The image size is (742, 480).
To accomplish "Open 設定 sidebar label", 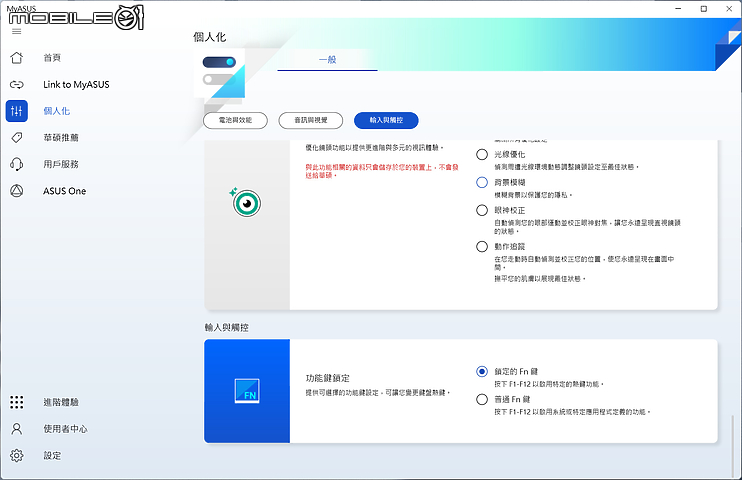I will point(52,455).
